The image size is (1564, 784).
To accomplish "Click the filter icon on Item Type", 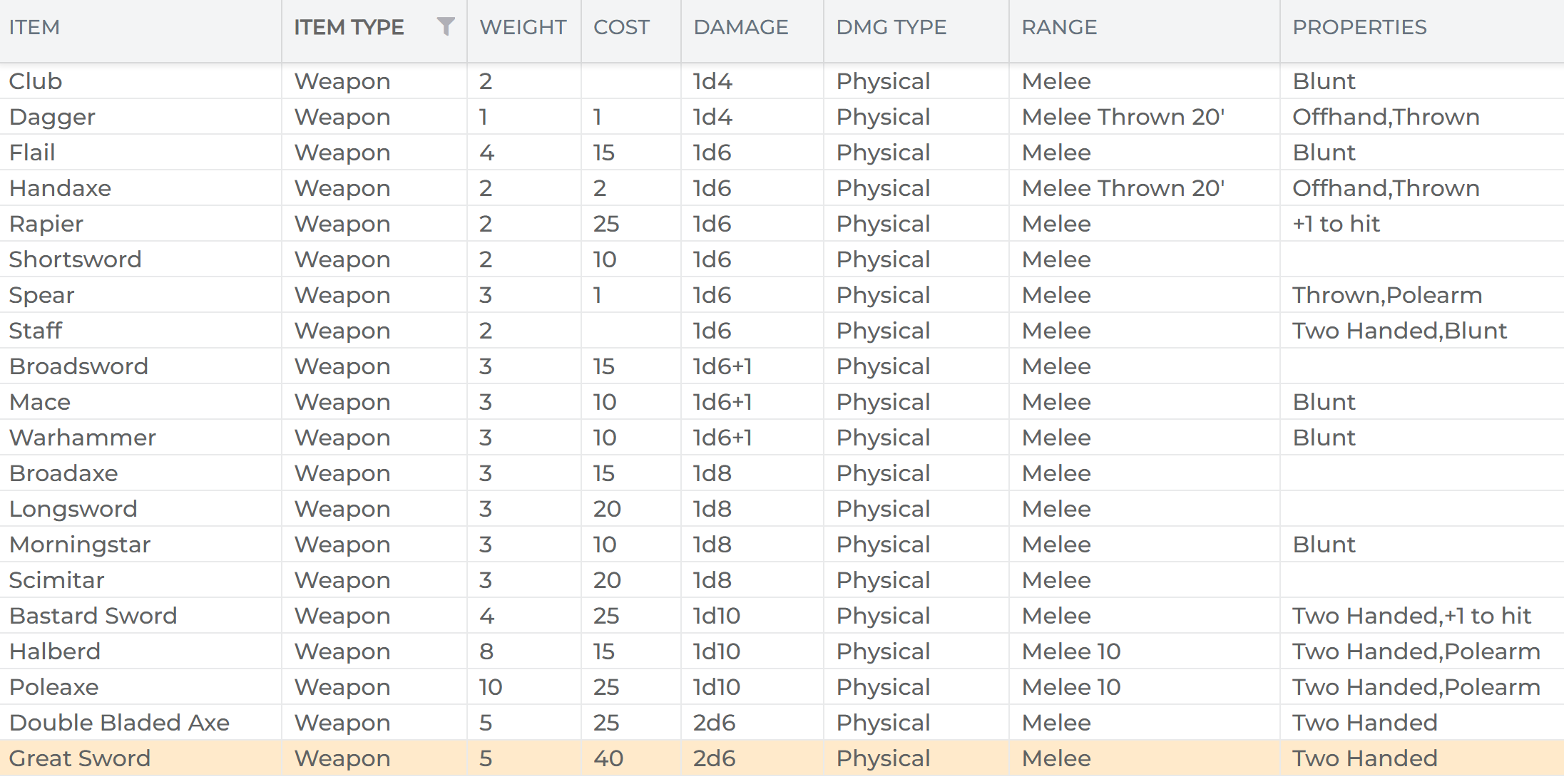I will [445, 27].
